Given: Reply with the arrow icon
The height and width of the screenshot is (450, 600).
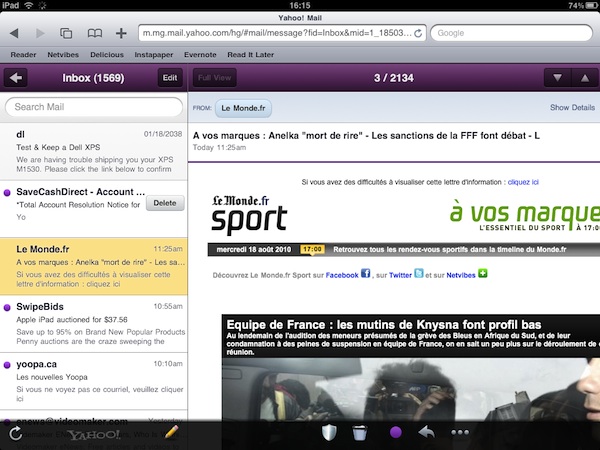Looking at the screenshot, I should (x=427, y=432).
